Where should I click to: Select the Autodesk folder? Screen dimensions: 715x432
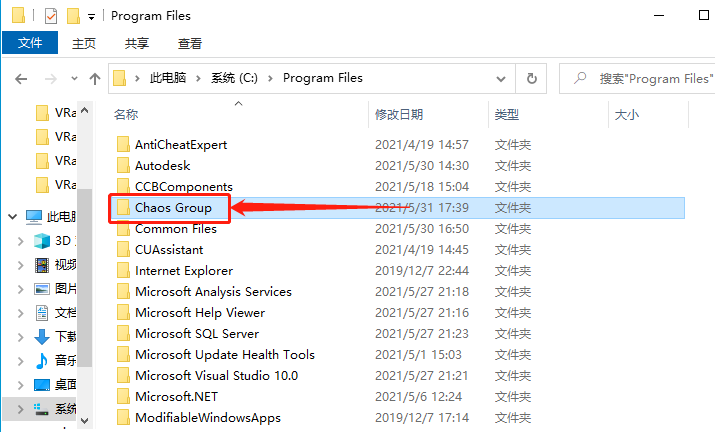pyautogui.click(x=162, y=166)
